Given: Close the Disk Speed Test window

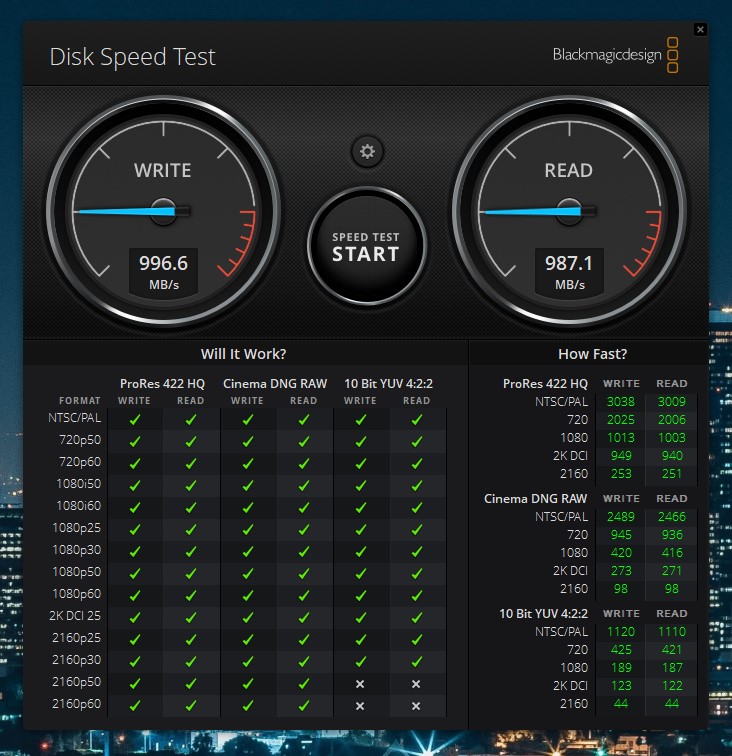Looking at the screenshot, I should [700, 30].
